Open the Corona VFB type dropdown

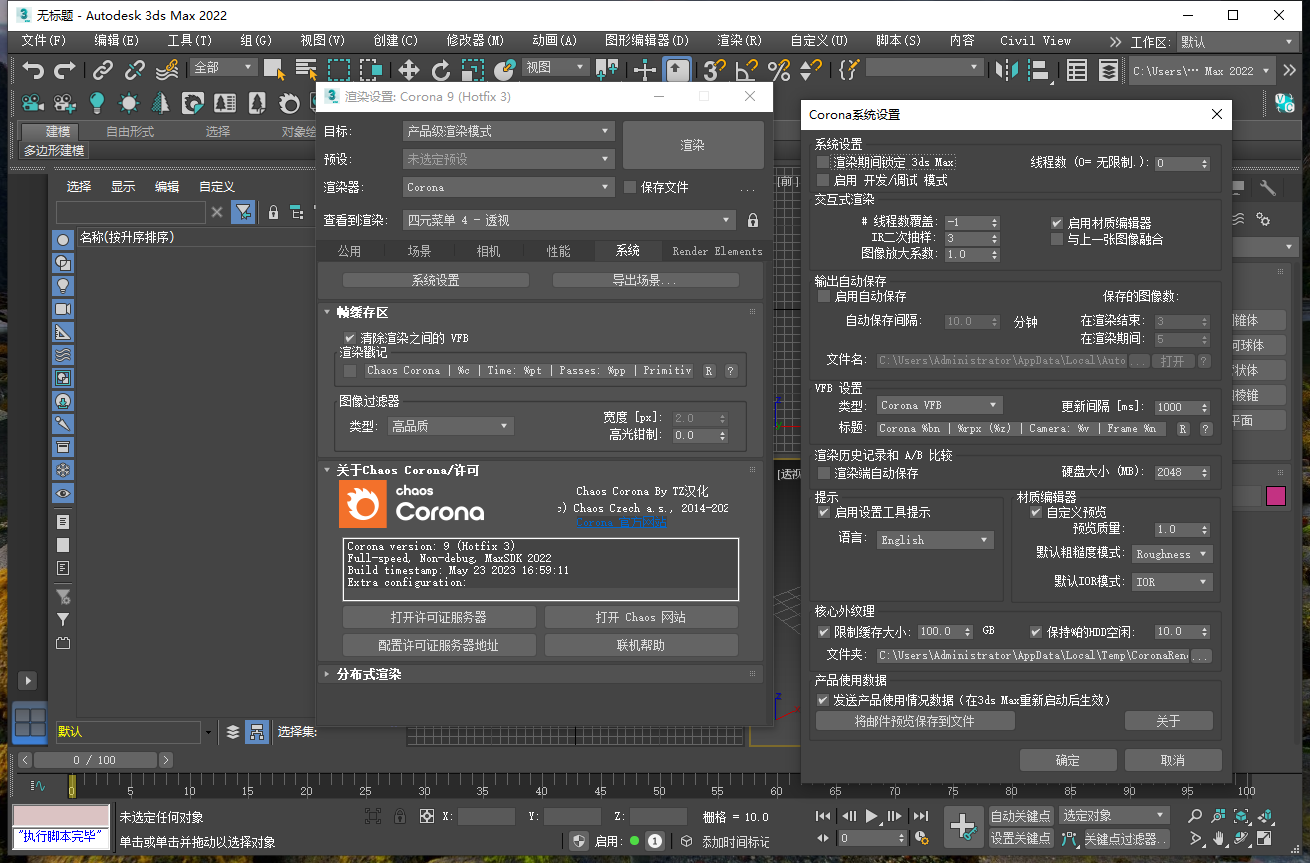[938, 405]
